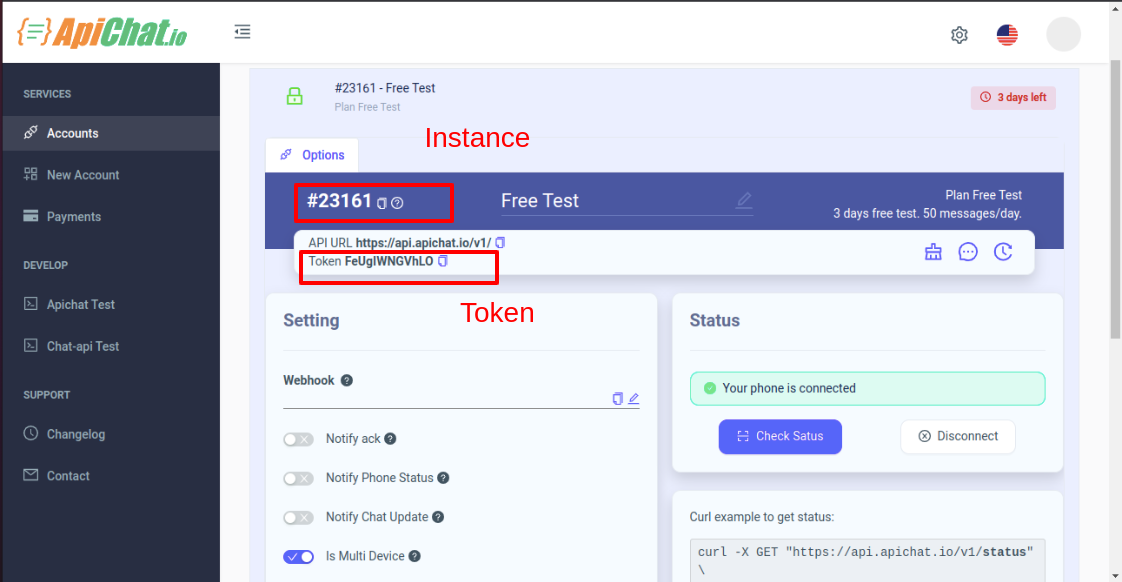Image resolution: width=1122 pixels, height=582 pixels.
Task: Copy instance number #23161
Action: pyautogui.click(x=381, y=203)
